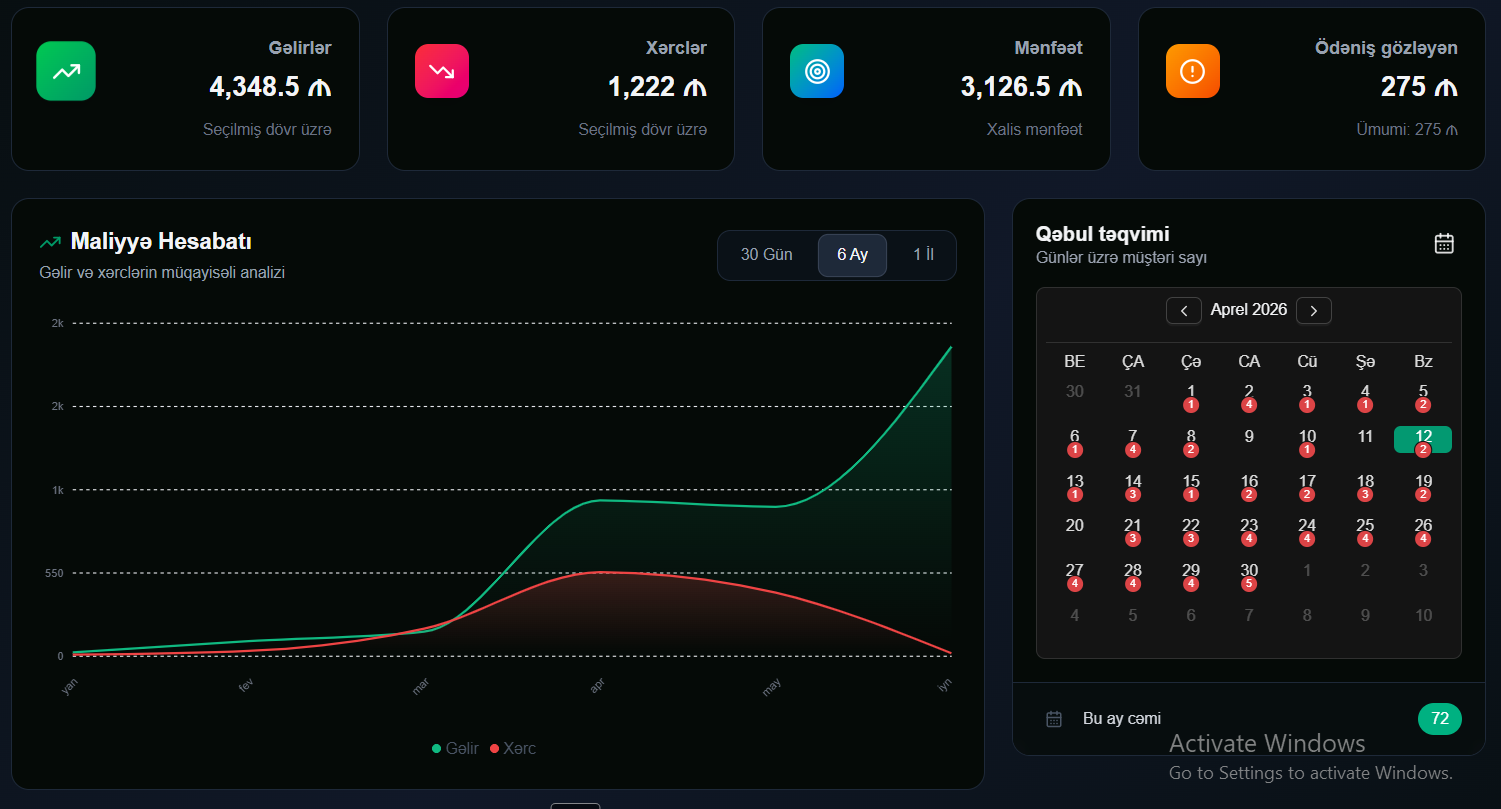Go to the next month in calendar
The height and width of the screenshot is (809, 1501).
[x=1314, y=311]
